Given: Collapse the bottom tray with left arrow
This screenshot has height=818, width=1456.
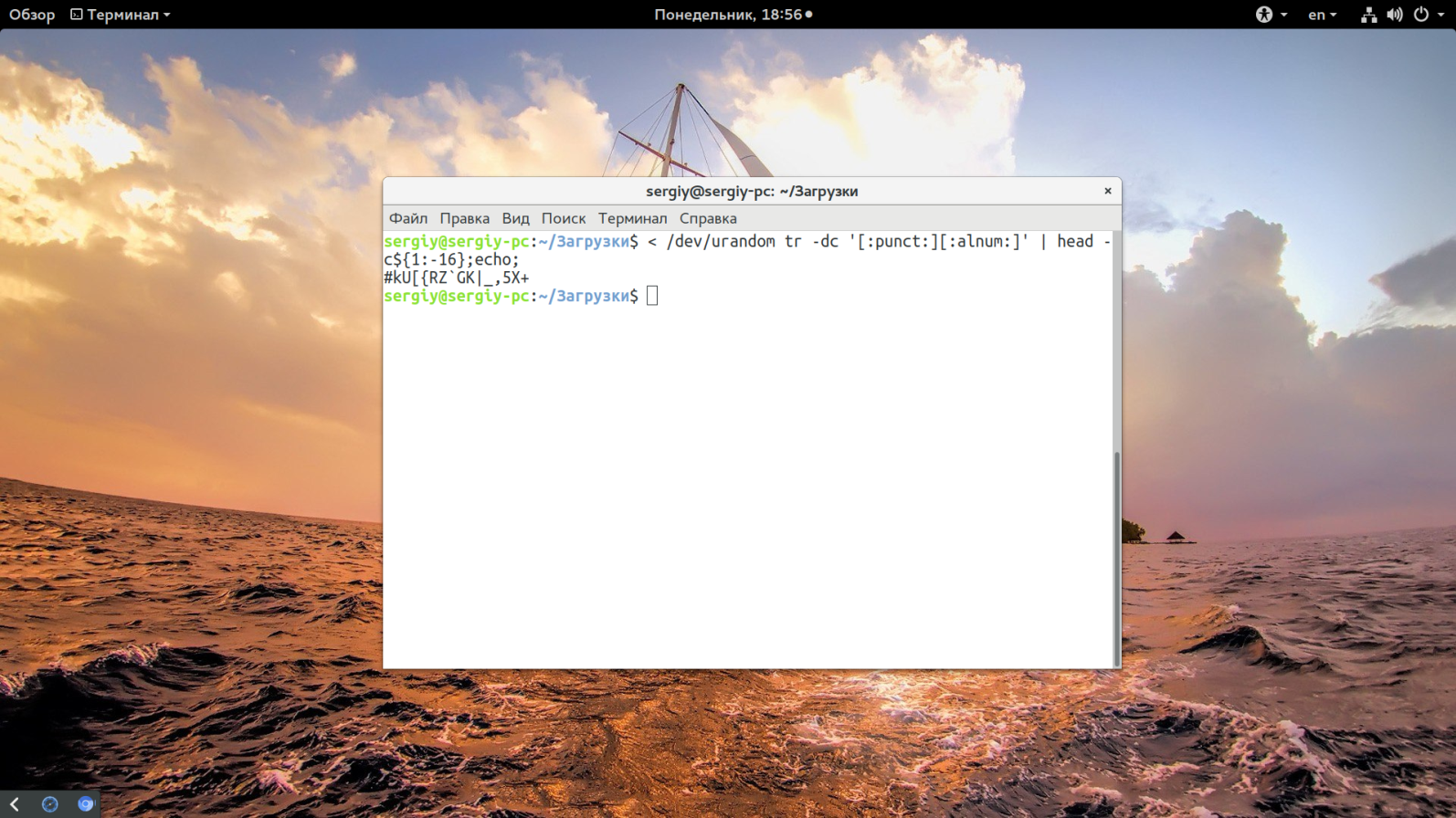Looking at the screenshot, I should pyautogui.click(x=15, y=804).
